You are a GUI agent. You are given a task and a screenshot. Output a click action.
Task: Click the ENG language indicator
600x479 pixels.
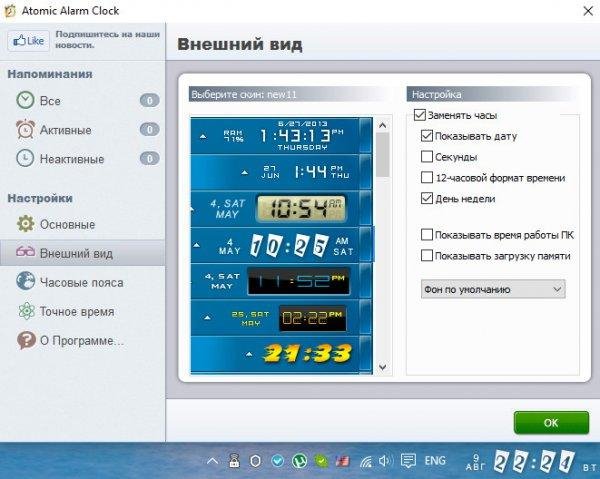click(x=435, y=461)
